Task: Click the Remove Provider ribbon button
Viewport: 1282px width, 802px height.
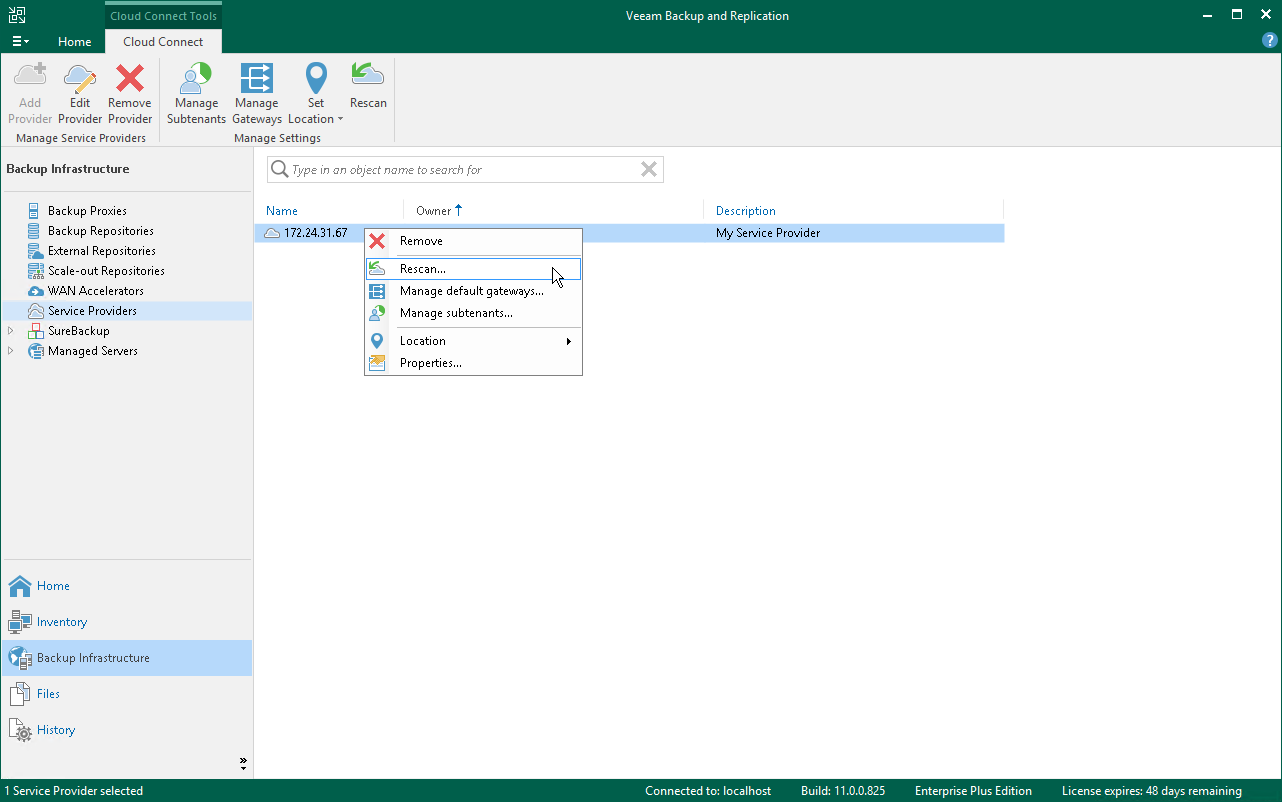Action: point(130,93)
